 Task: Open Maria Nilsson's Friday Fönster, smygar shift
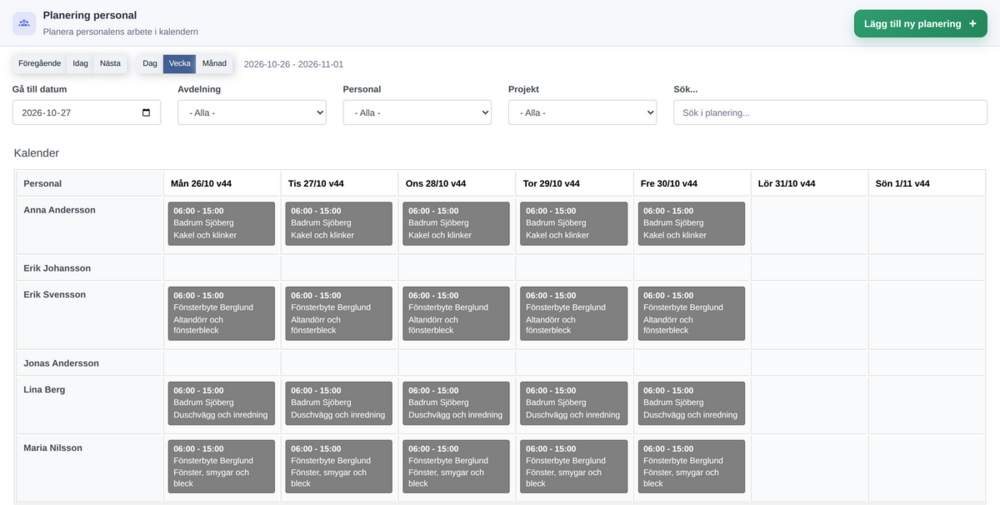point(691,467)
